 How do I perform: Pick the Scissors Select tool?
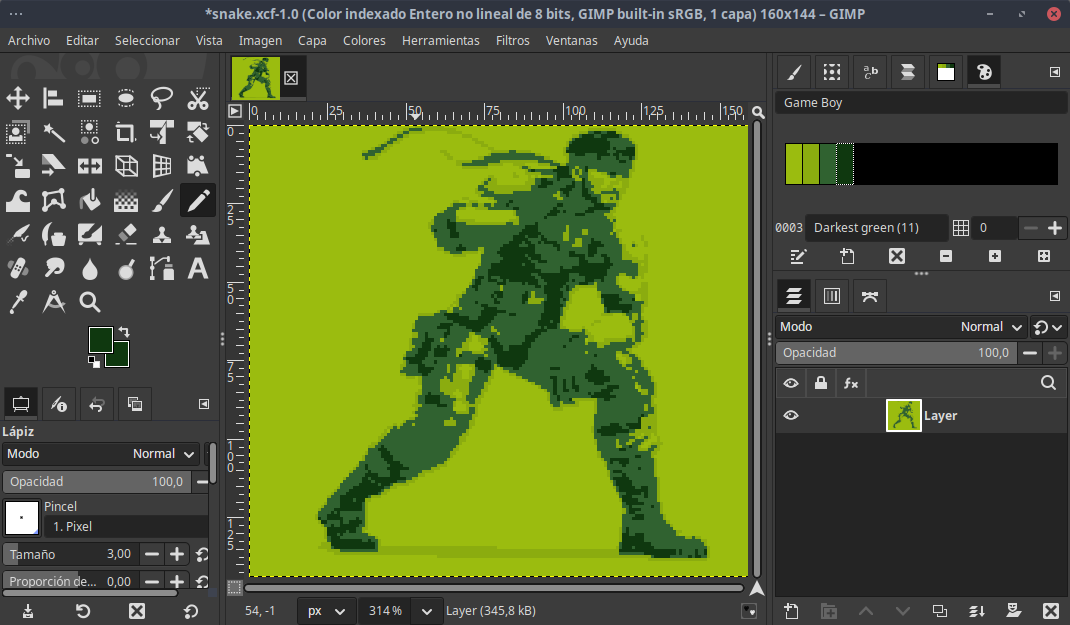pos(198,98)
